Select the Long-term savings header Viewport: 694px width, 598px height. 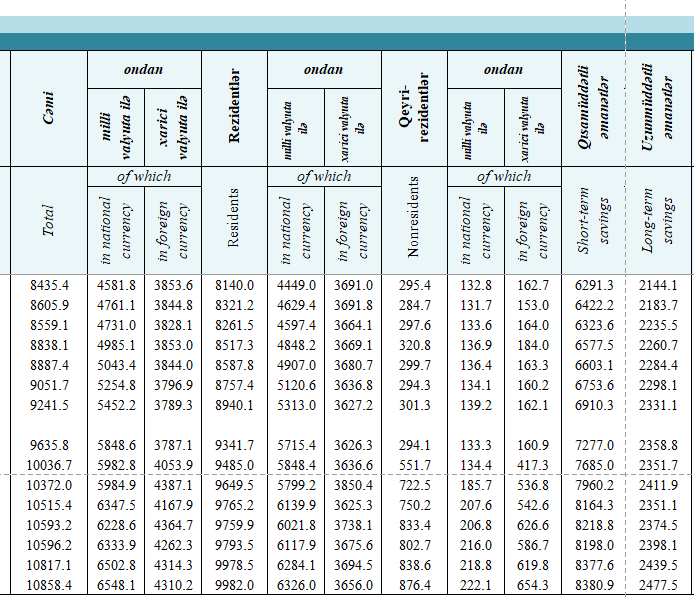point(659,221)
